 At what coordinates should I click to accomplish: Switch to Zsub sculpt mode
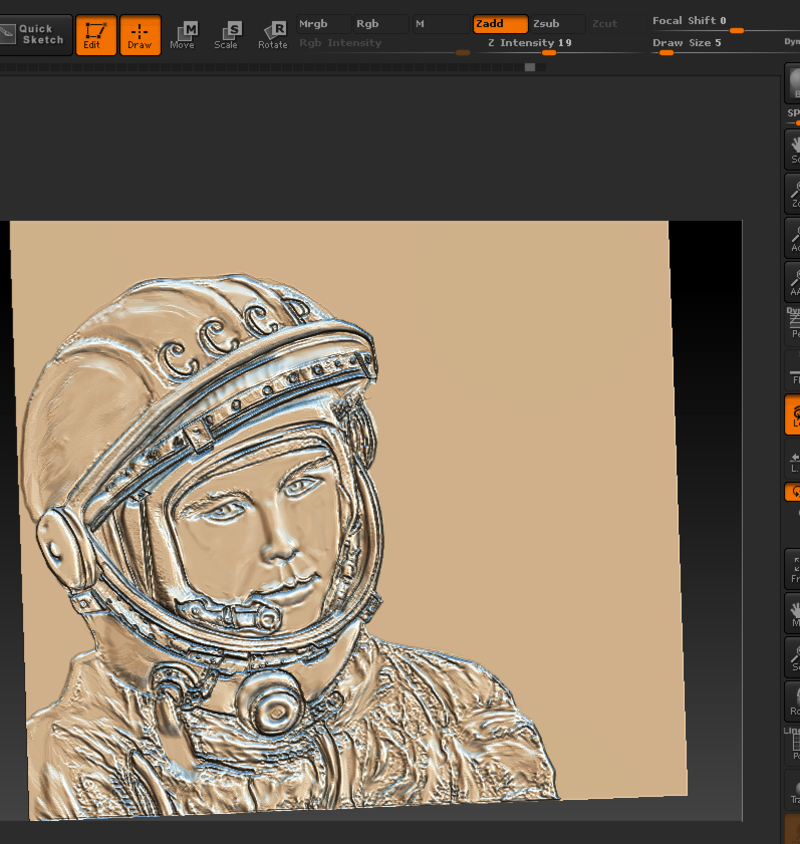click(x=557, y=24)
